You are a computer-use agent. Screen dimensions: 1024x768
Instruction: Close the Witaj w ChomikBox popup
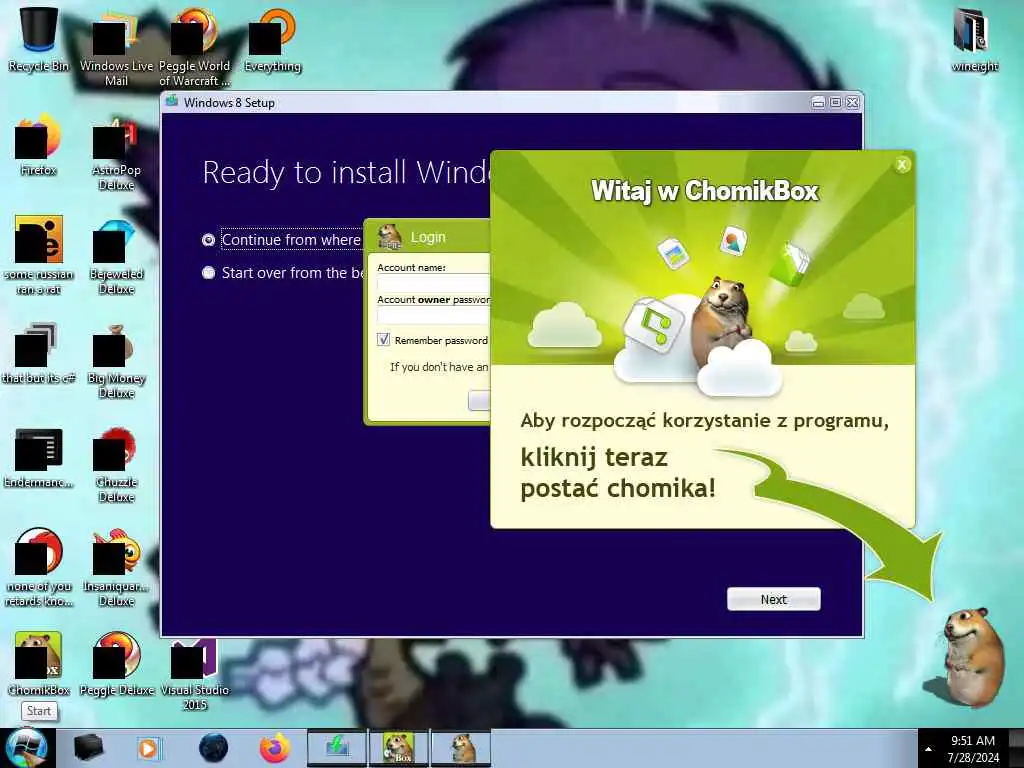coord(902,165)
